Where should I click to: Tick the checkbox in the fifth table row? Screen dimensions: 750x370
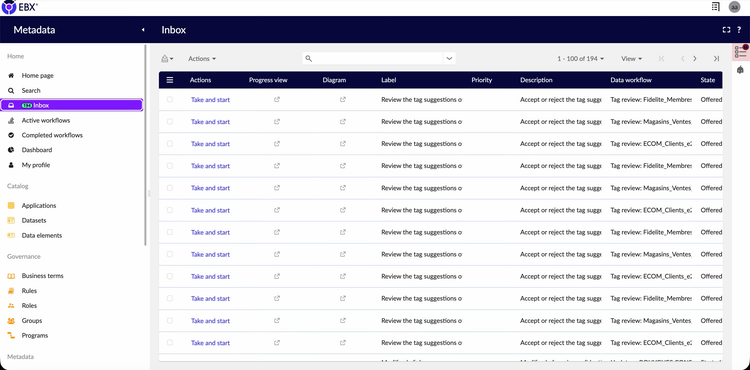170,188
